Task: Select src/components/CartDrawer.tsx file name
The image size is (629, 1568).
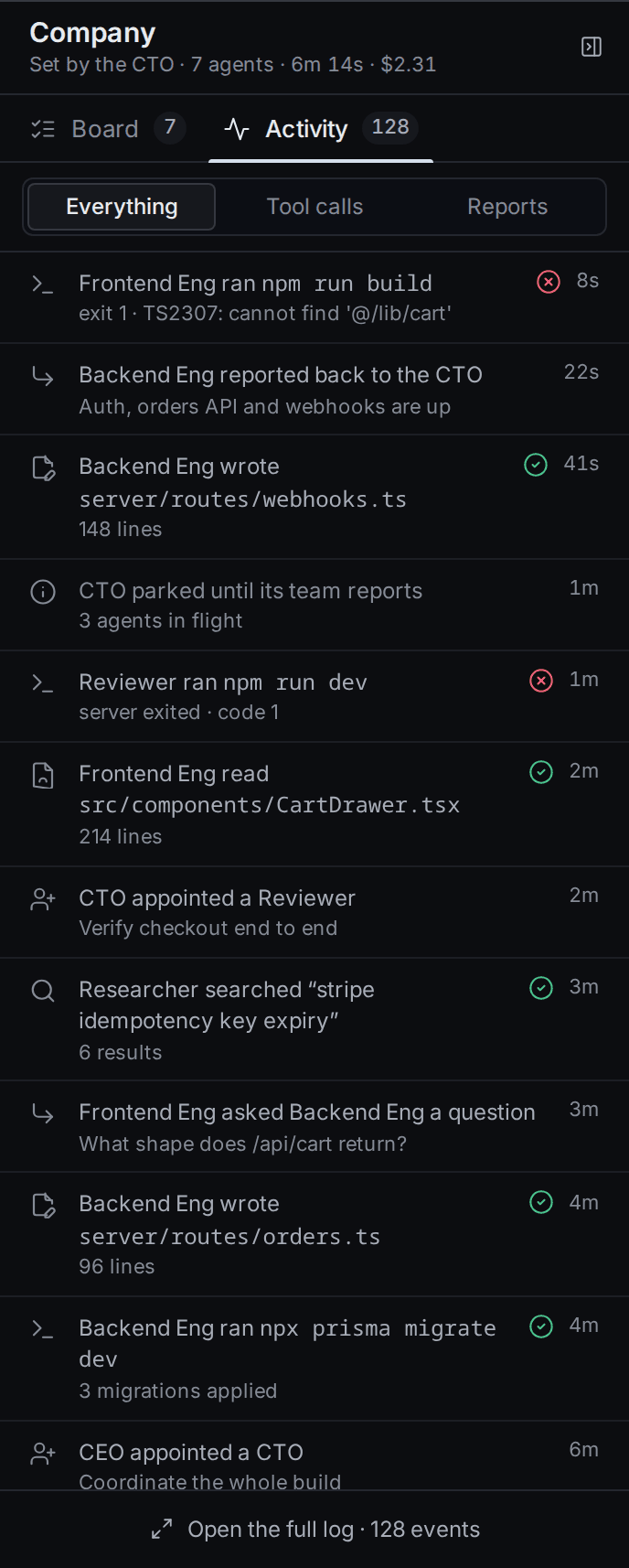Action: [270, 805]
